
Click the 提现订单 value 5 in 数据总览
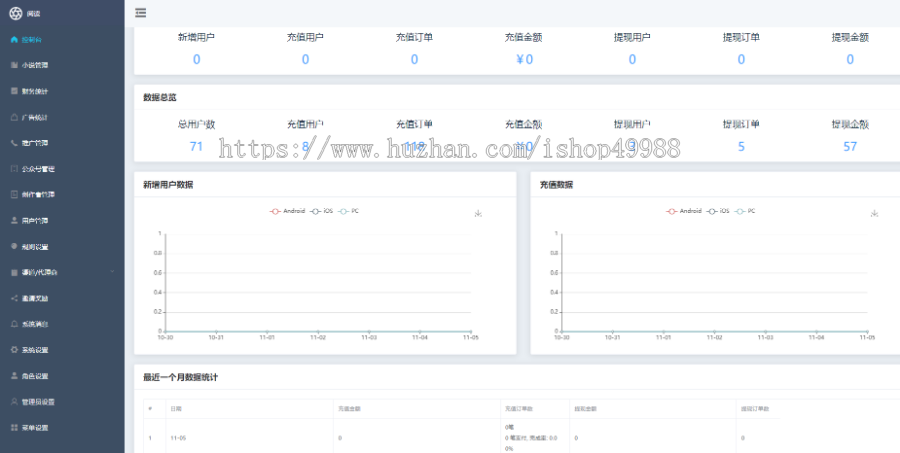pos(741,146)
